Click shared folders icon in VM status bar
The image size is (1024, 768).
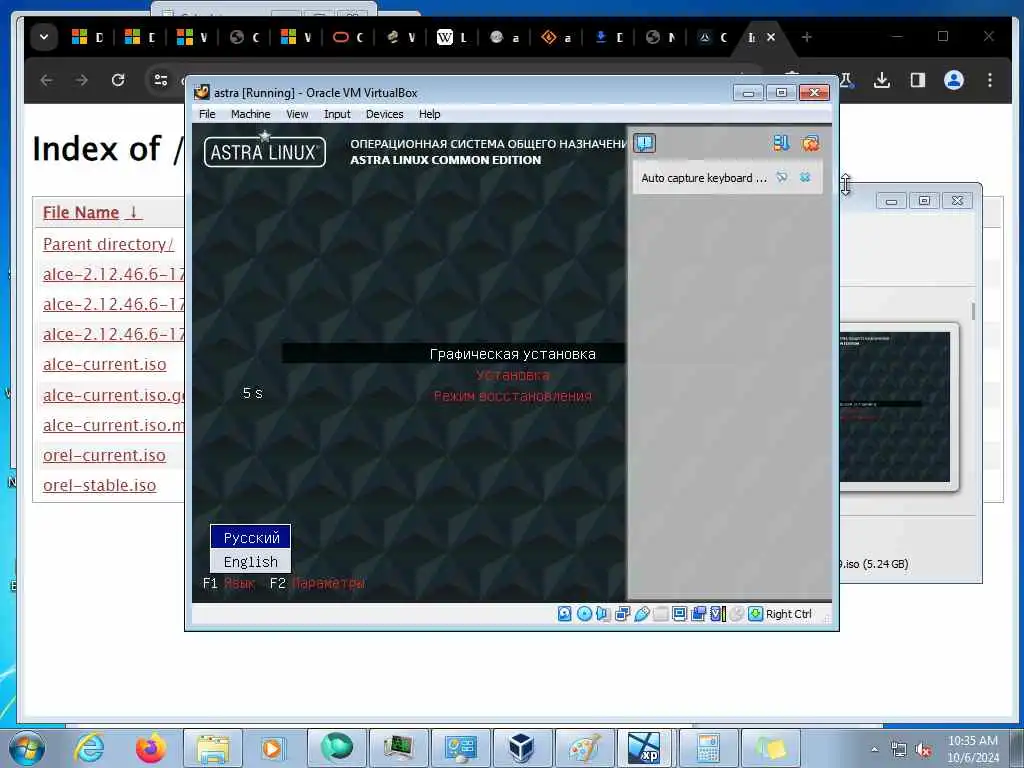pos(660,614)
